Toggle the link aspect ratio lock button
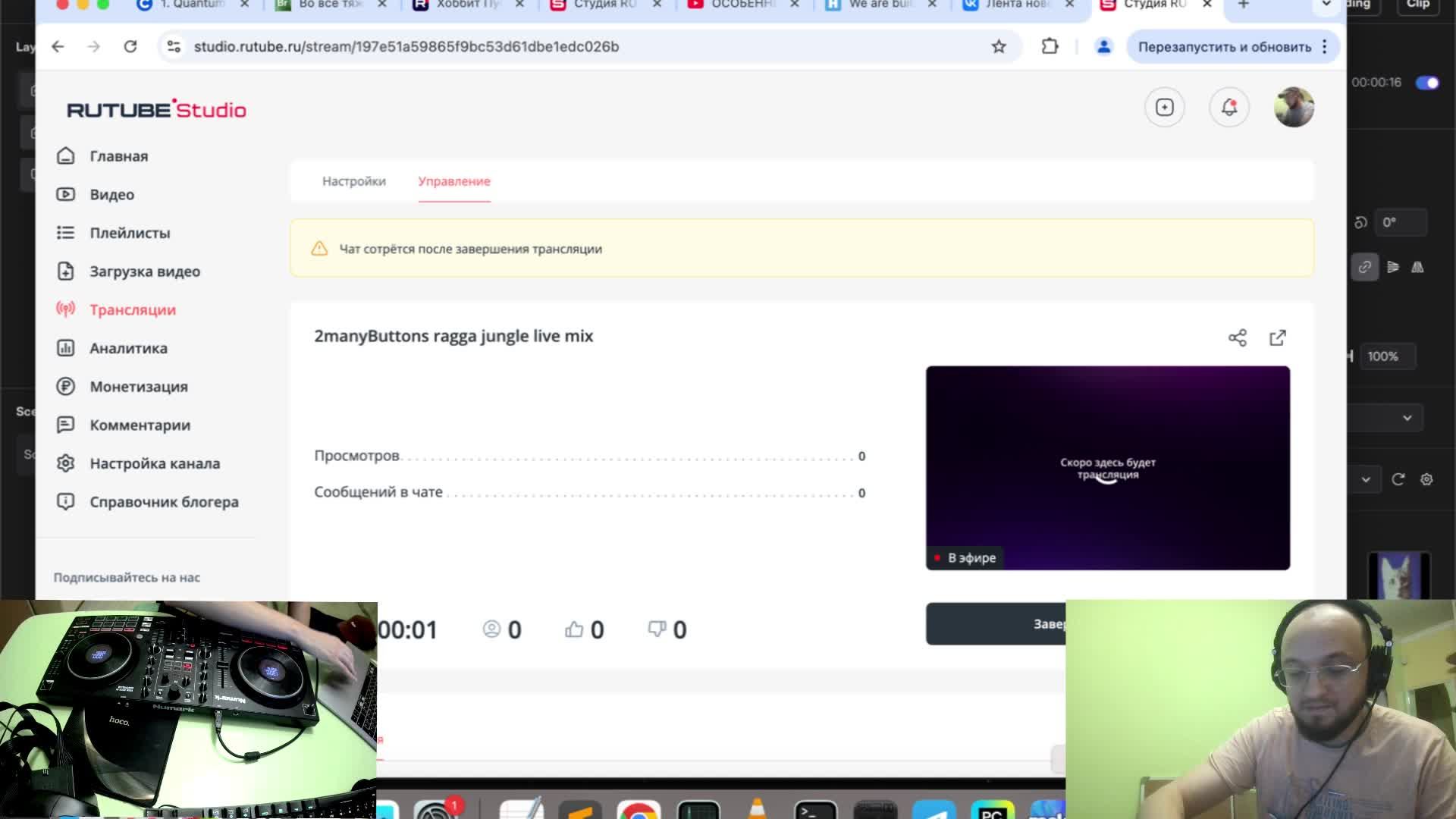The width and height of the screenshot is (1456, 819). (1364, 267)
